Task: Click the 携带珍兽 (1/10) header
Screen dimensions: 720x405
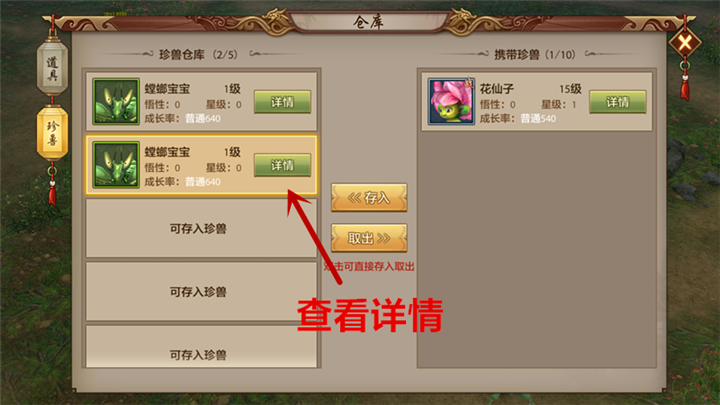Action: click(535, 55)
